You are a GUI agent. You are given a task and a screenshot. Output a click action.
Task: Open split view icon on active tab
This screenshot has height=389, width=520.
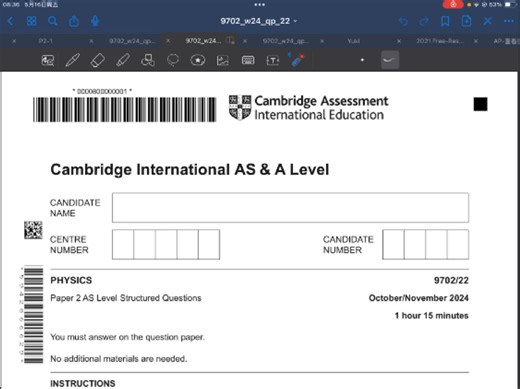click(230, 41)
